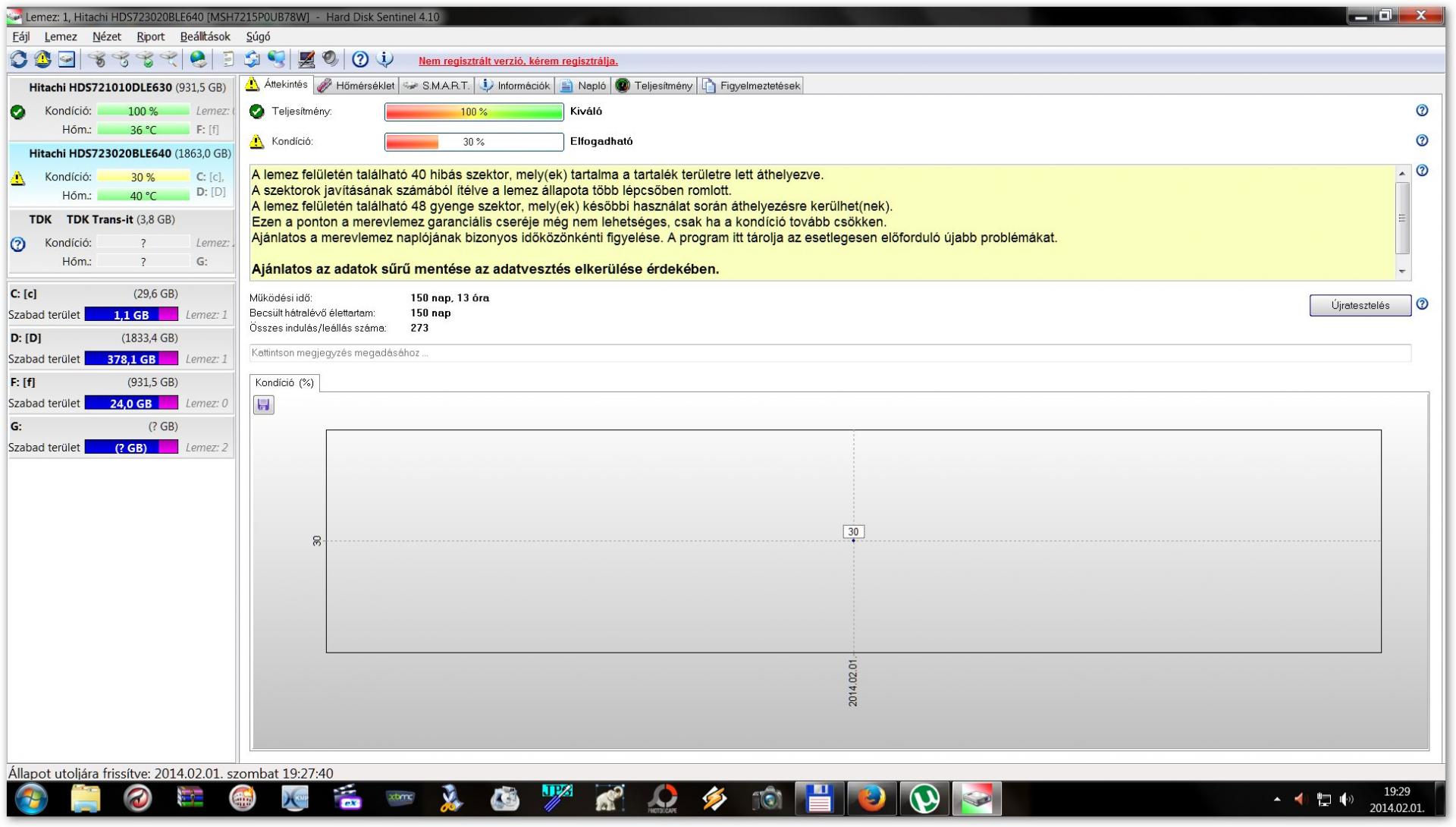Select the Áttekintés tab
Image resolution: width=1456 pixels, height=827 pixels.
[x=278, y=84]
